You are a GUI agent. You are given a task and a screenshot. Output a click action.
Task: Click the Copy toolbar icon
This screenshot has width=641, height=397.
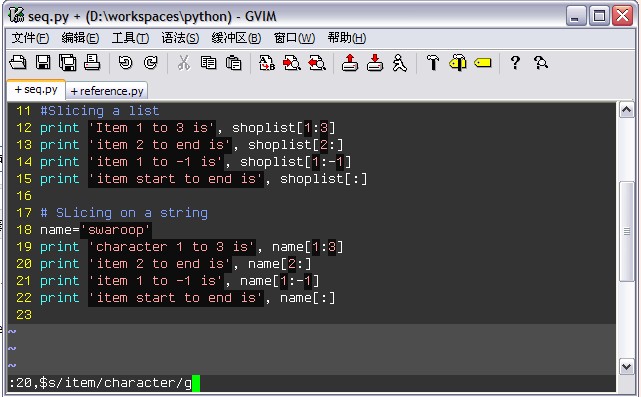208,63
